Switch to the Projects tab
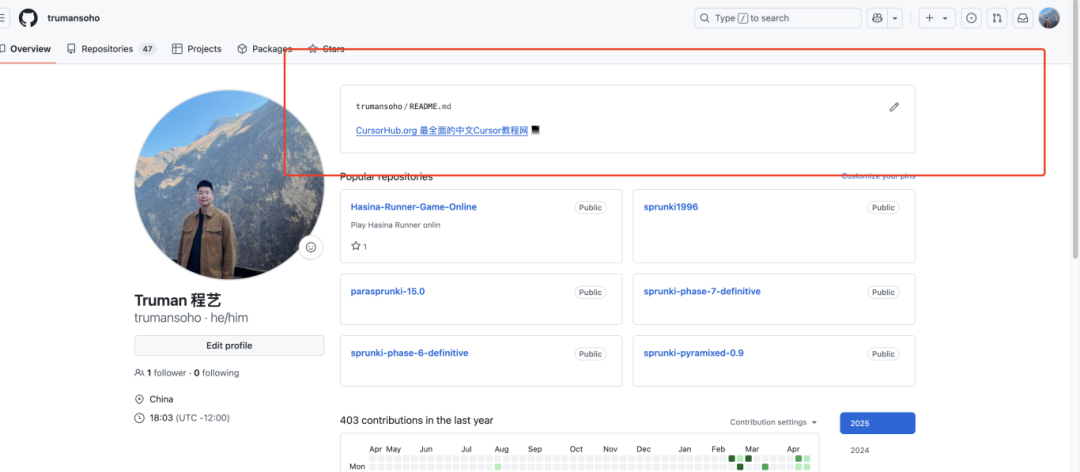This screenshot has width=1080, height=472. pyautogui.click(x=197, y=49)
